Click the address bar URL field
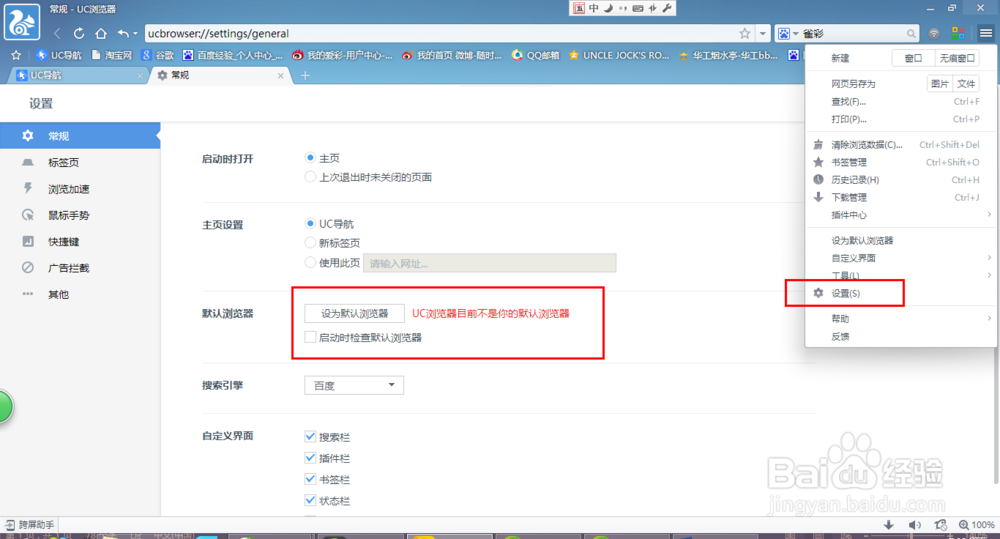The height and width of the screenshot is (539, 1000). [x=440, y=33]
